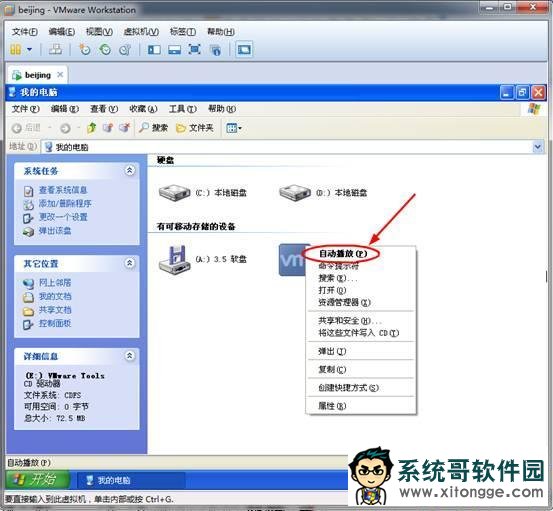Collapse the 详细信息 panel
553x511 pixels.
tap(129, 356)
